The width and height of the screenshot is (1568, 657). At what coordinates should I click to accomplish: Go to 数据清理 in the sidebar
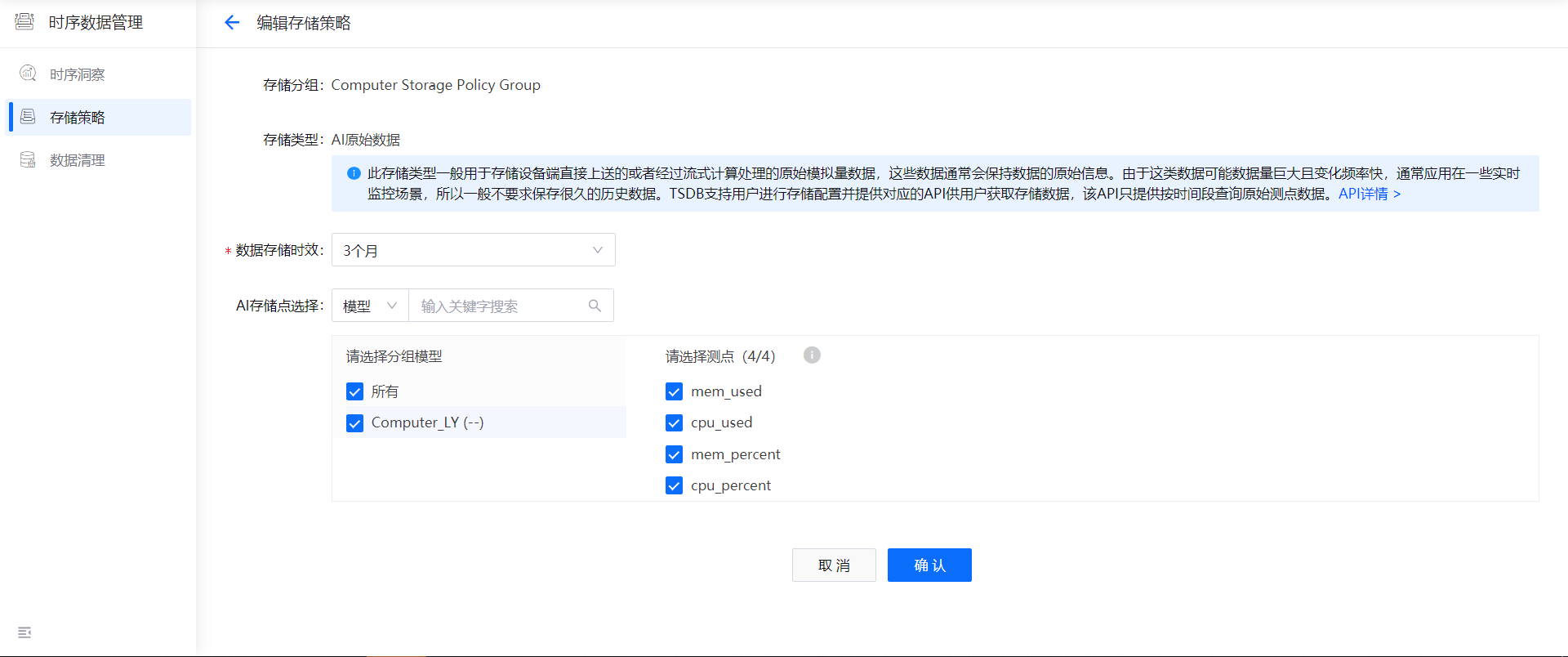pos(98,160)
